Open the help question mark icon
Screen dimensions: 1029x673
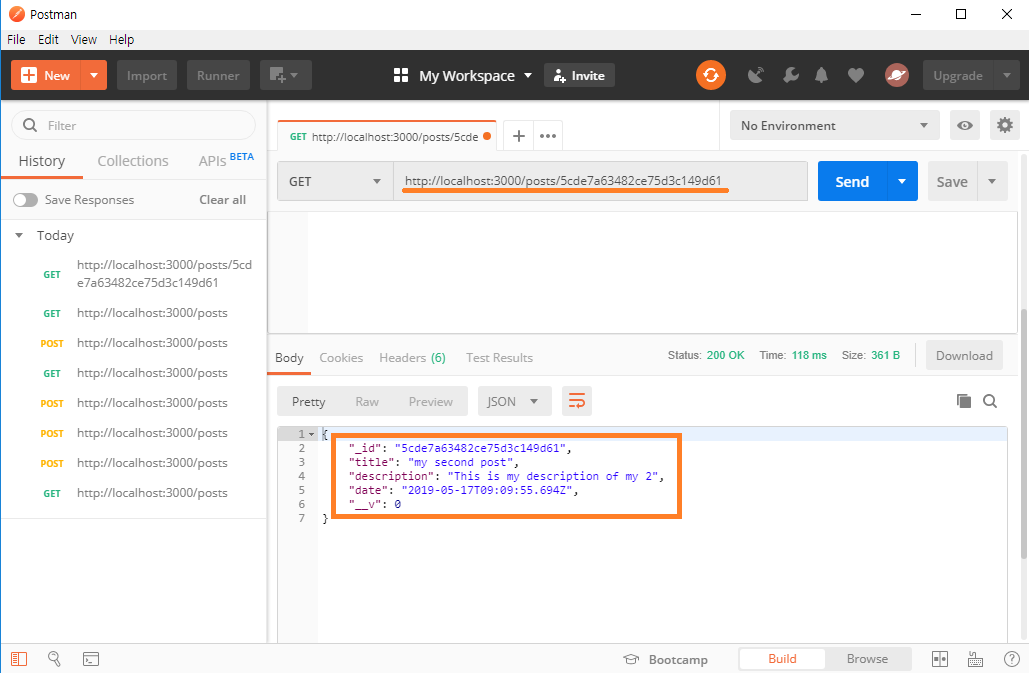pyautogui.click(x=1012, y=659)
